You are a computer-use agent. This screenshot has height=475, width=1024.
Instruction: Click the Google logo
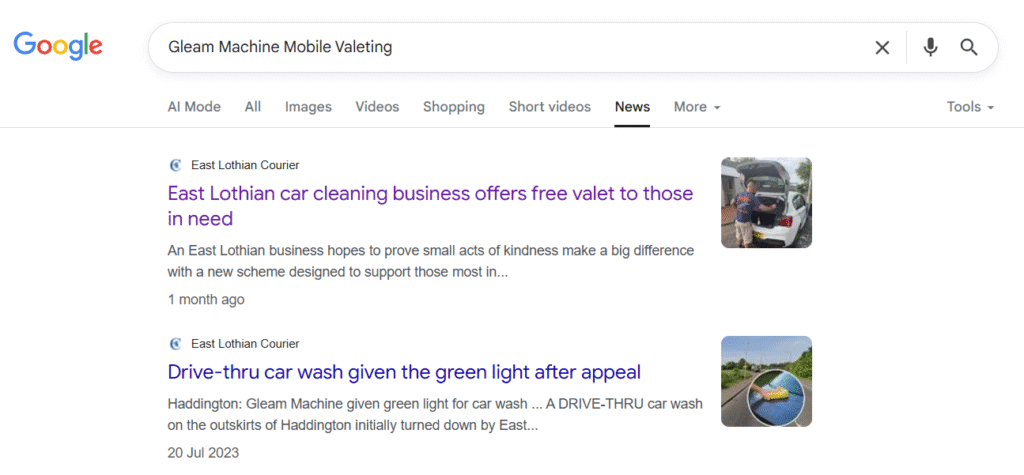tap(58, 46)
